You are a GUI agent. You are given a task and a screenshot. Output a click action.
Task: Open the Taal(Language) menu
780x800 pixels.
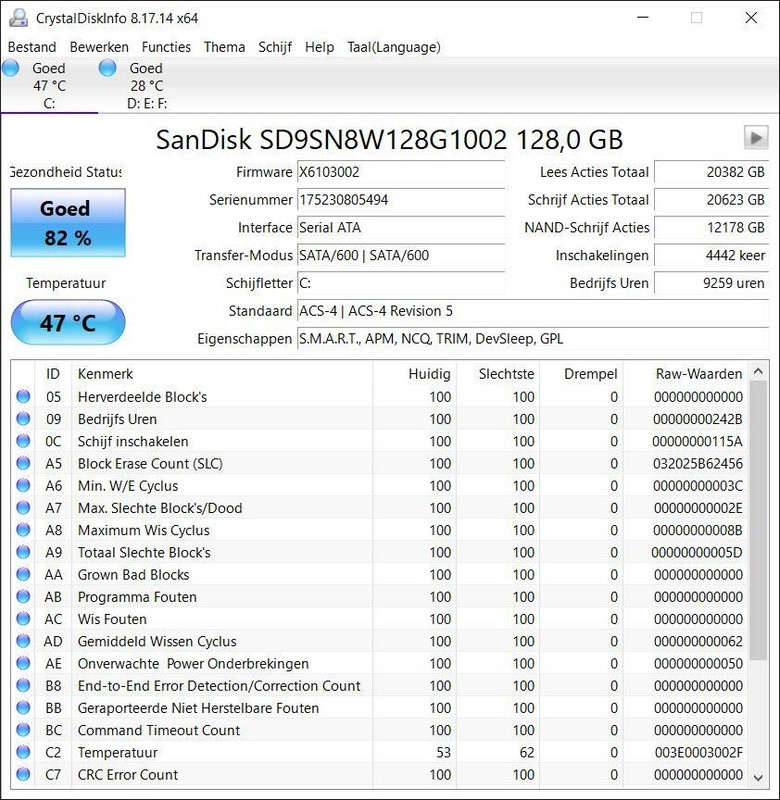coord(393,47)
